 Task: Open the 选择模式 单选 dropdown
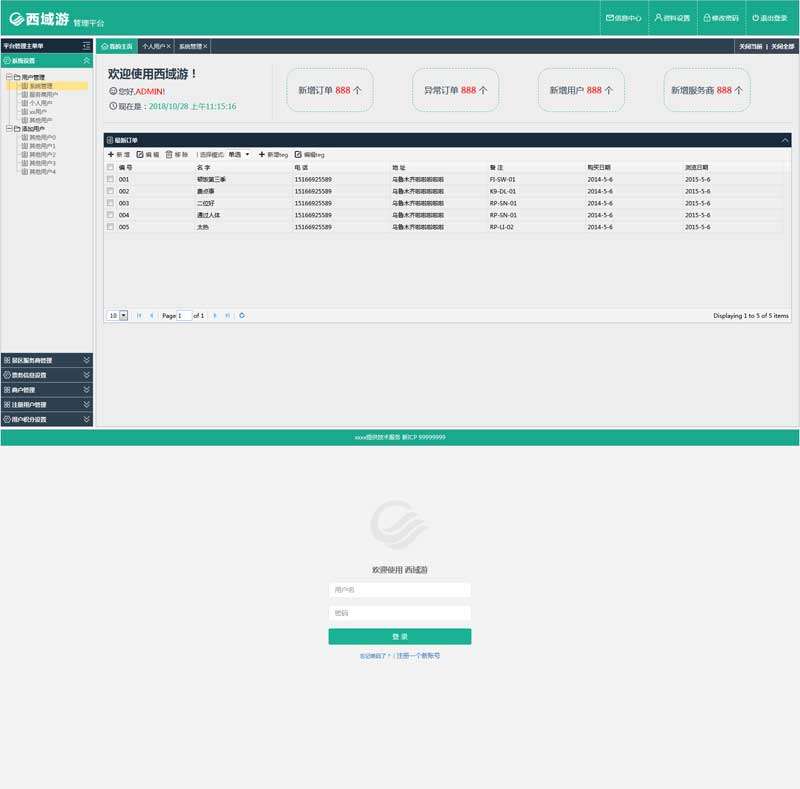coord(240,155)
